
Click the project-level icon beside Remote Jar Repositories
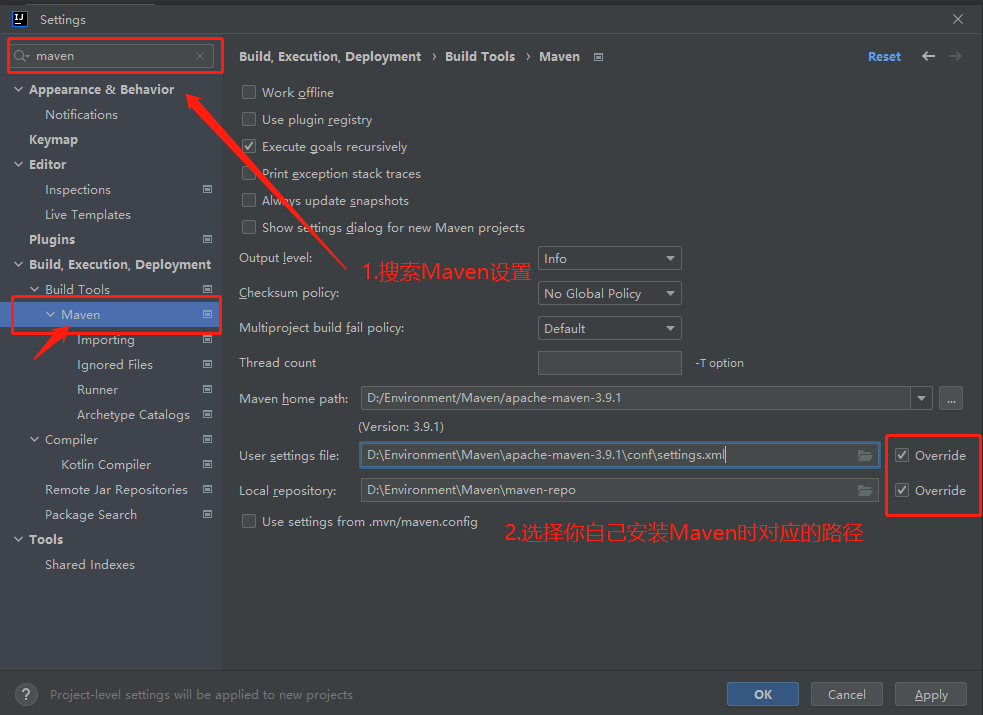point(208,489)
